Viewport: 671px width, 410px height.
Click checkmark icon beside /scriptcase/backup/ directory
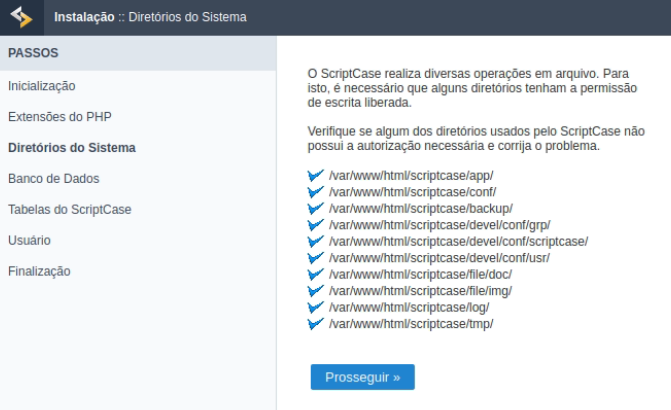[x=316, y=208]
